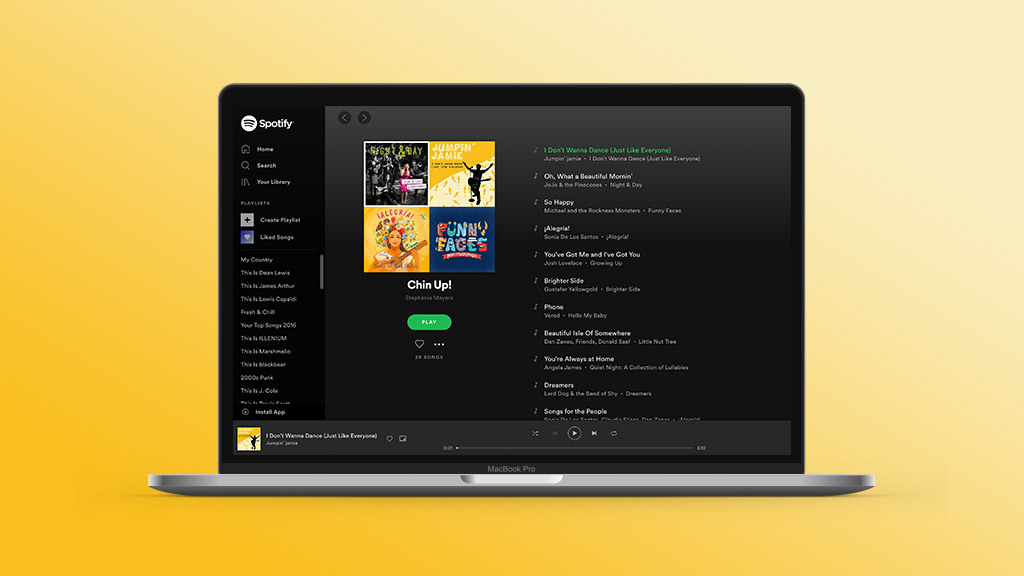Open the Josh Lovelace artist link
The image size is (1024, 576).
(563, 263)
